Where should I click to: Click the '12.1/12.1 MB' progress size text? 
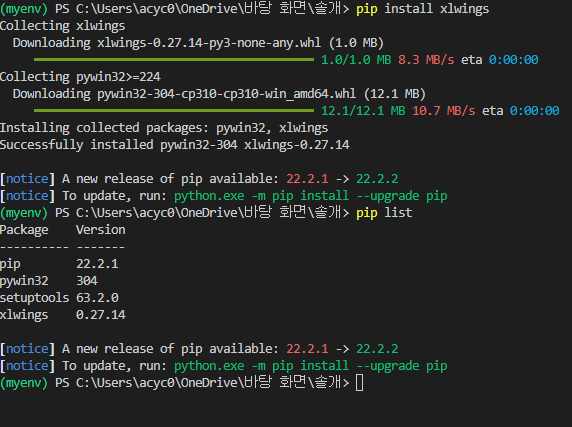click(x=363, y=111)
